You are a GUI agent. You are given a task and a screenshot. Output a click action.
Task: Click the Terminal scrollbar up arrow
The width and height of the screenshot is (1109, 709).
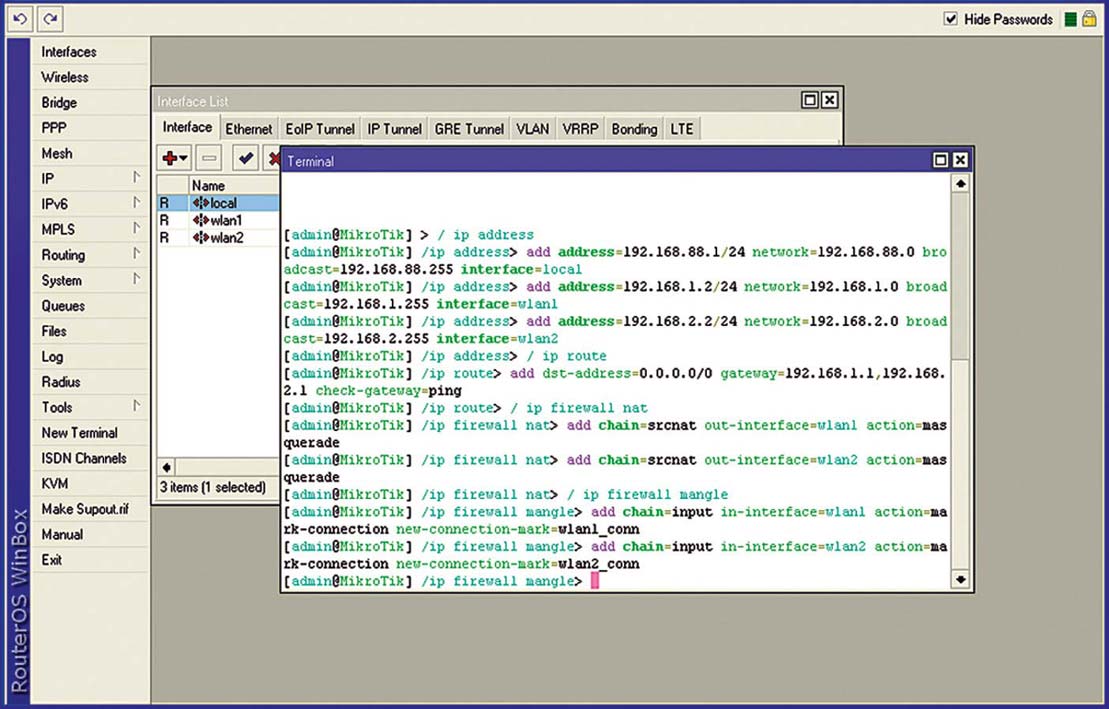(960, 183)
